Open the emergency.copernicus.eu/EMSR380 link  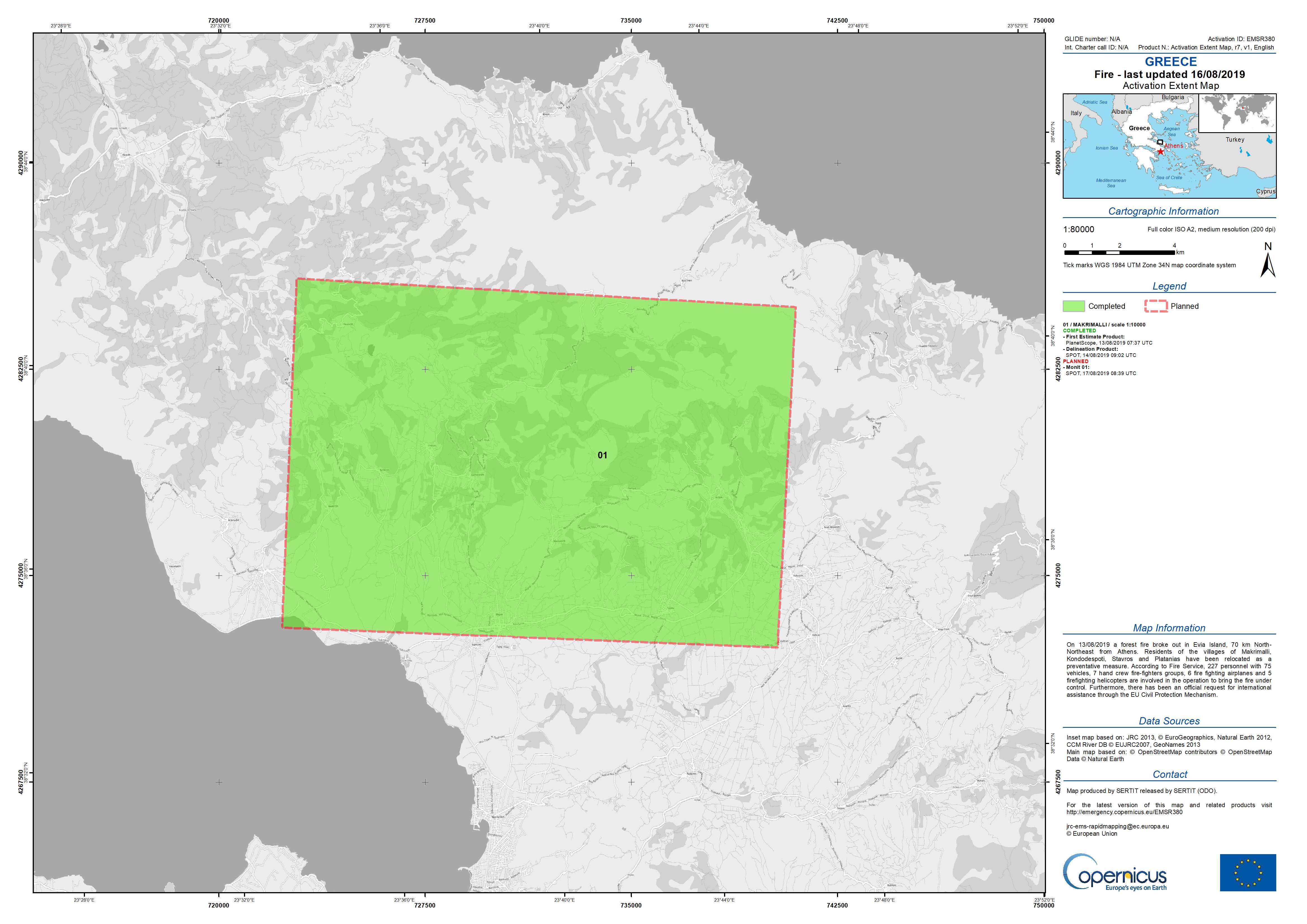click(1124, 812)
